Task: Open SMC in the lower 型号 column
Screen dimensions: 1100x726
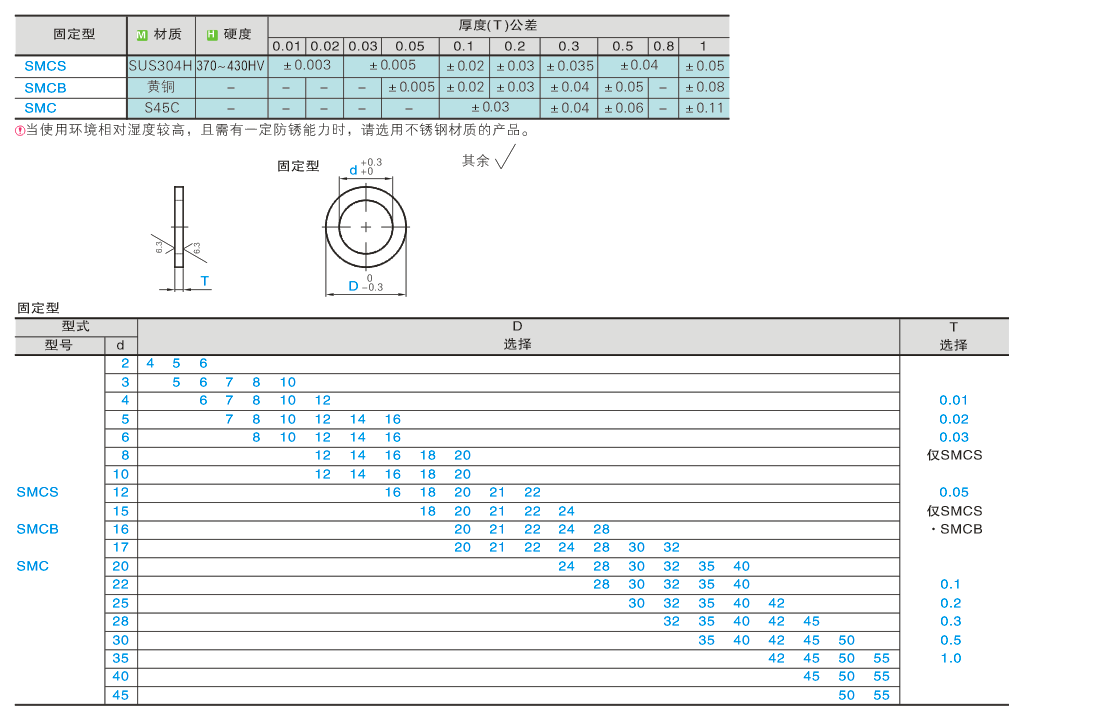Action: (x=32, y=565)
